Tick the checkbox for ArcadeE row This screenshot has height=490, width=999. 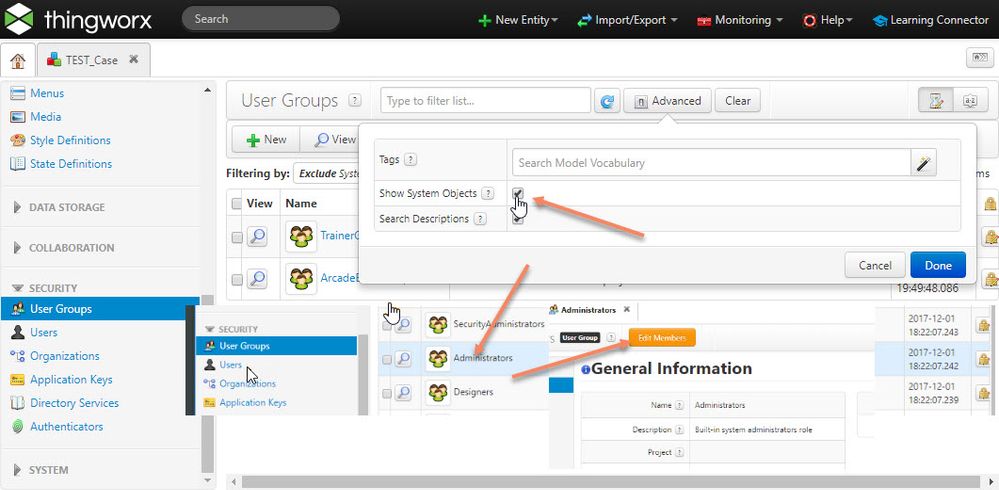tap(236, 279)
